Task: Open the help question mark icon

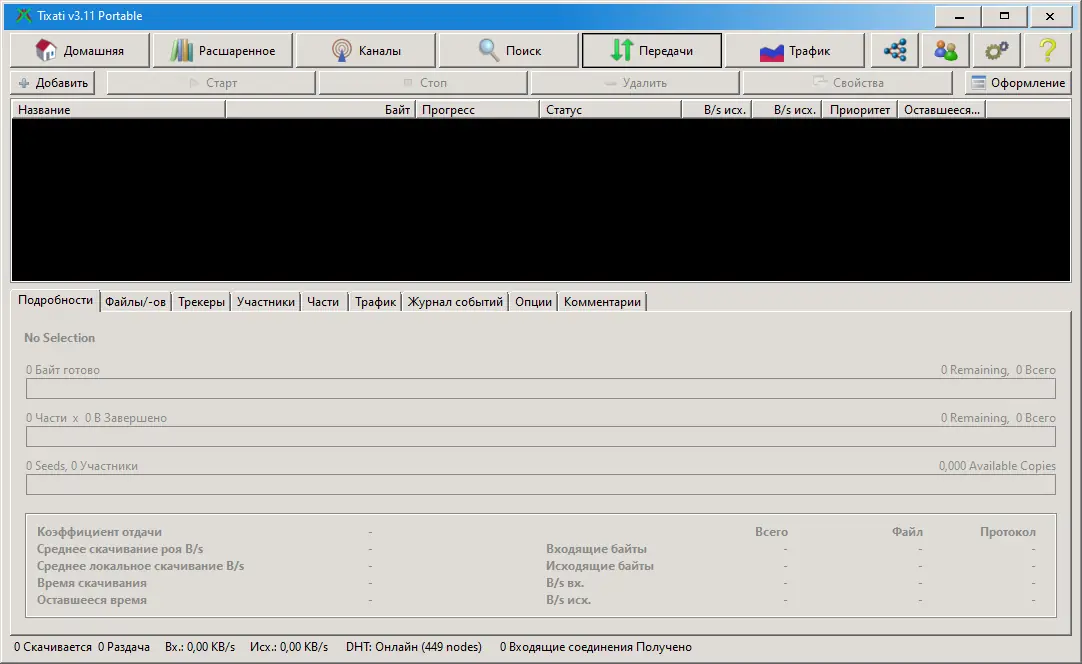Action: tap(1047, 50)
